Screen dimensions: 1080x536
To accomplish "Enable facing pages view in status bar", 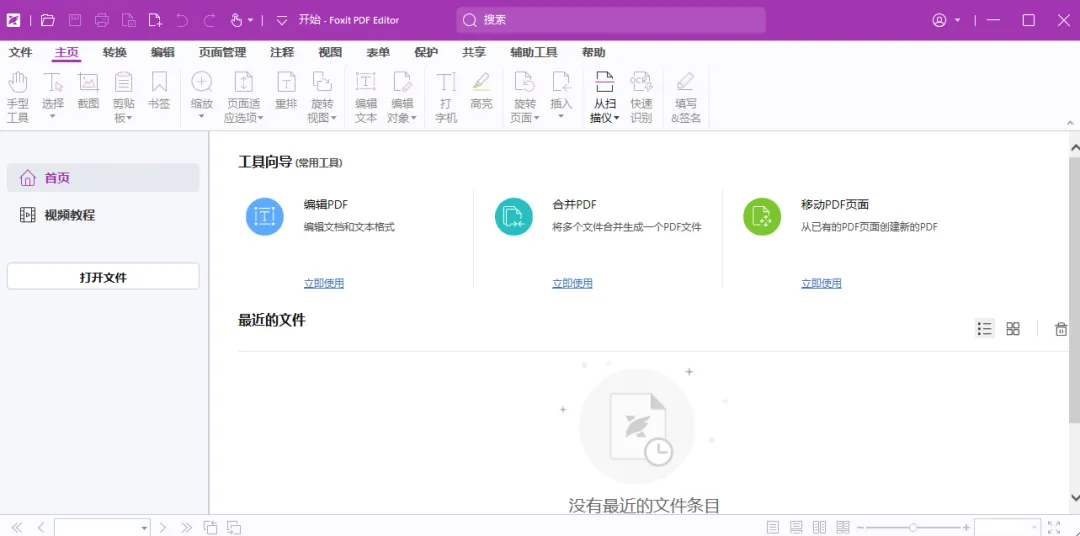I will pos(819,528).
